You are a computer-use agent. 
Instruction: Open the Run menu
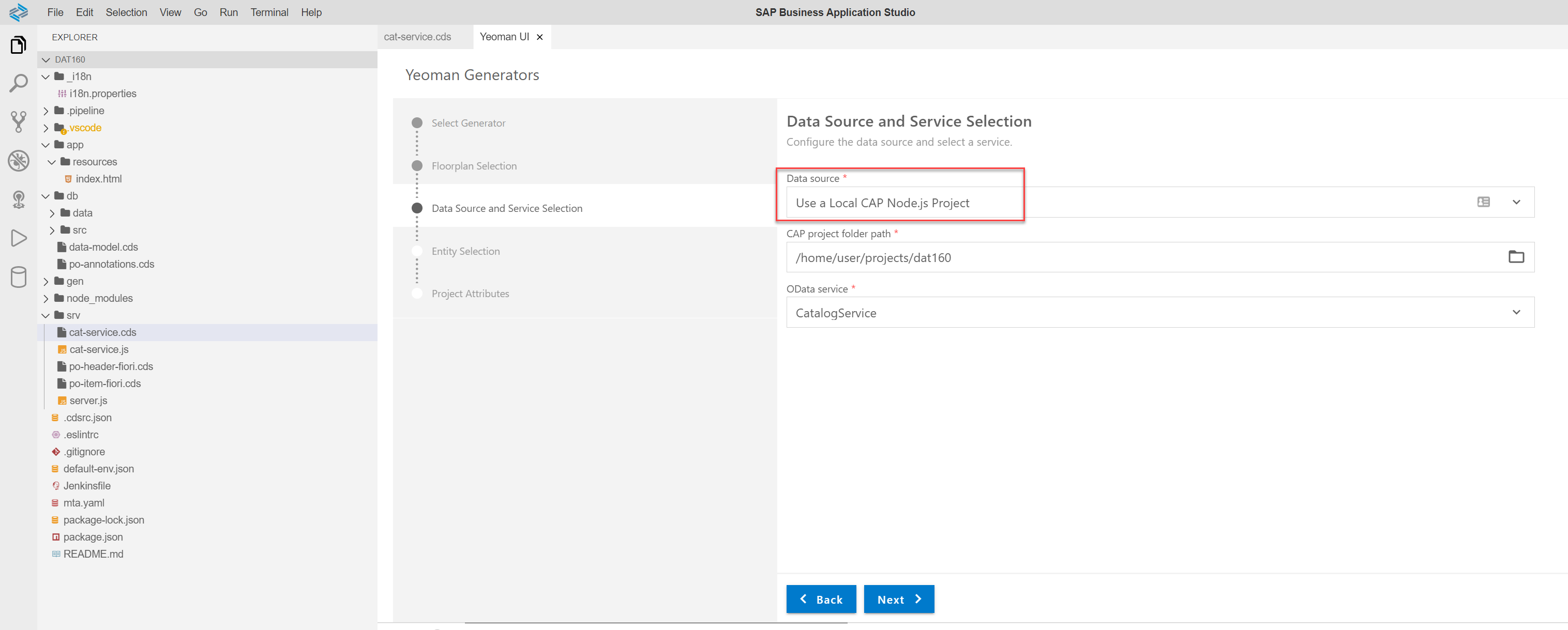pyautogui.click(x=229, y=12)
